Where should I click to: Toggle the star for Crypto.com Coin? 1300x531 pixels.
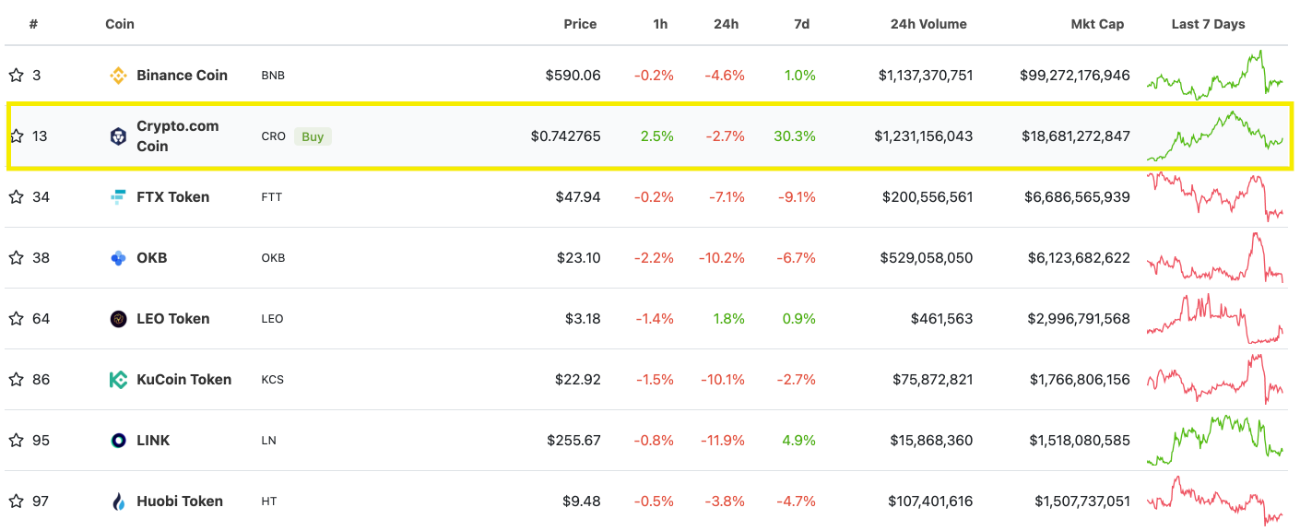click(x=16, y=136)
